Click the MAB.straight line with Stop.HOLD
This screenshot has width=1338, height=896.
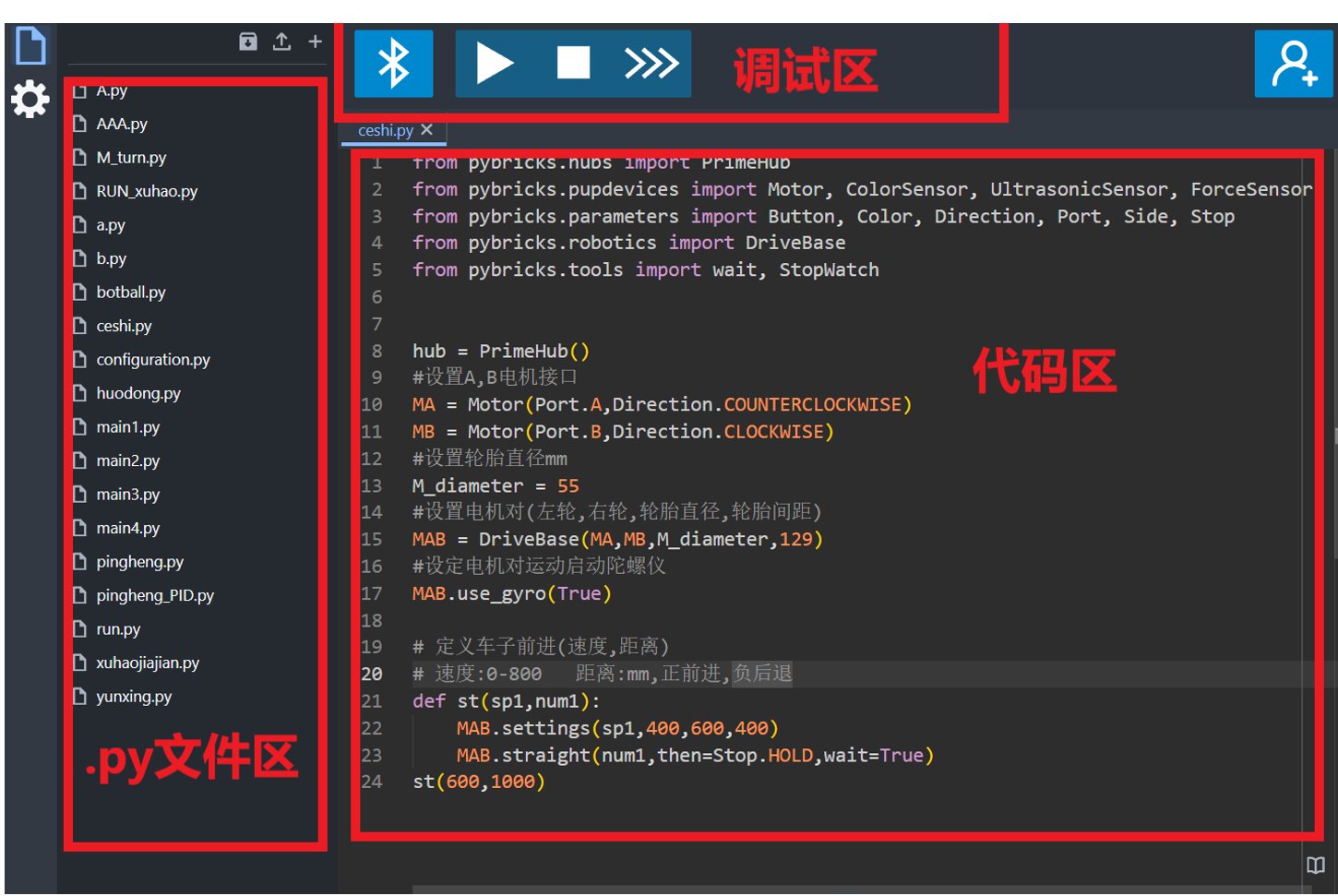(x=695, y=755)
